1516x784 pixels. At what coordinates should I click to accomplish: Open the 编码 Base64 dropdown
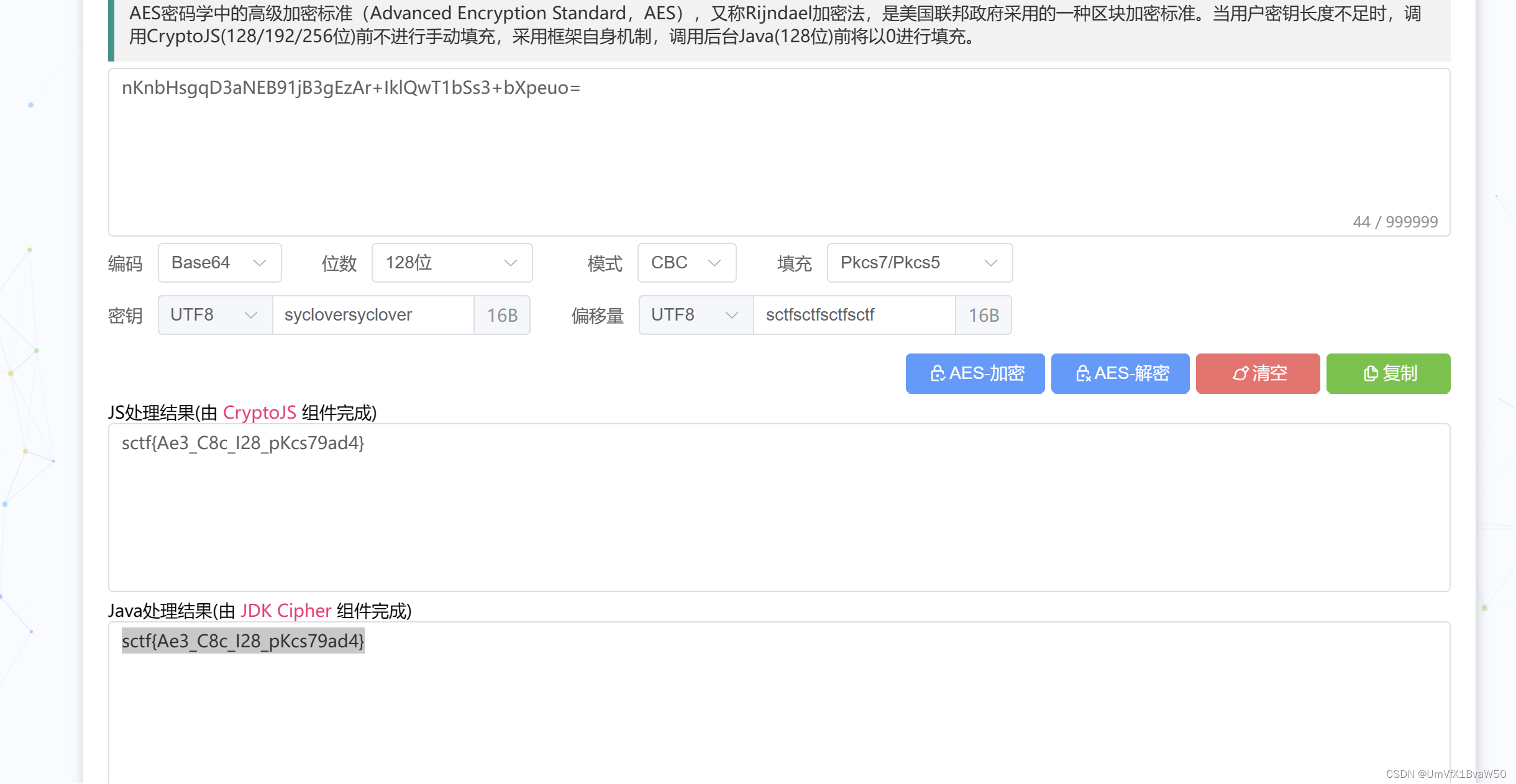(x=219, y=263)
